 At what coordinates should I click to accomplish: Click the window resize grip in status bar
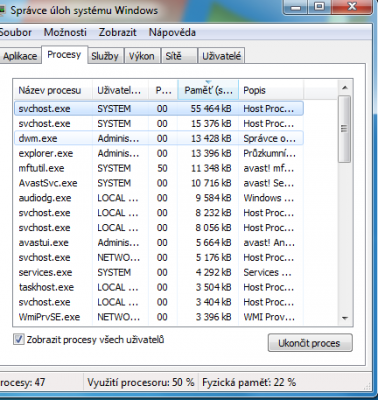pos(368,386)
